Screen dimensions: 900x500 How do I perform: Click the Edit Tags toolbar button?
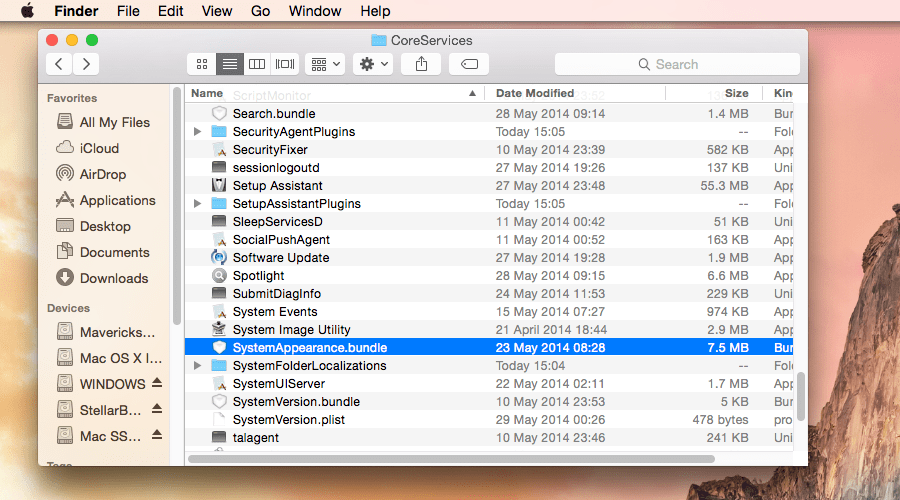pos(469,64)
